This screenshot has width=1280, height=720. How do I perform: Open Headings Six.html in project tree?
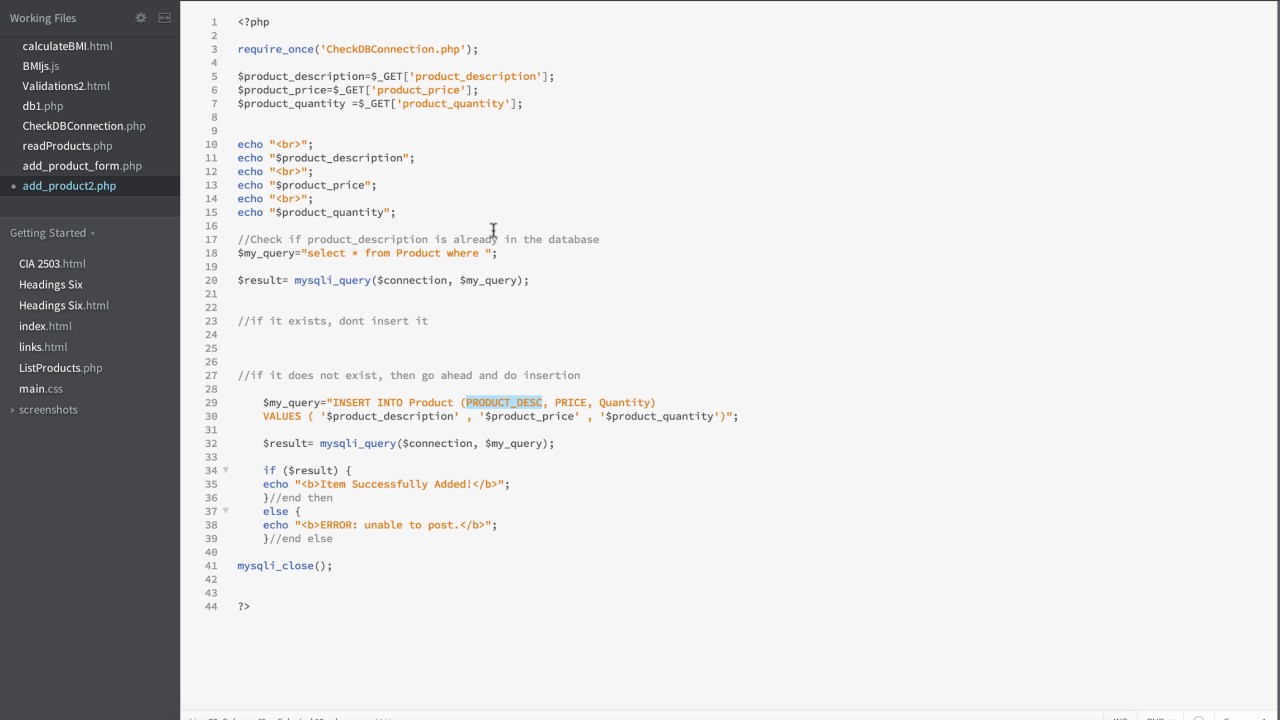[x=64, y=306]
